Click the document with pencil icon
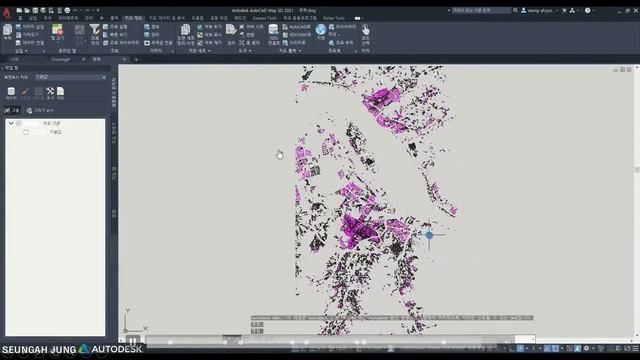 coord(231,29)
